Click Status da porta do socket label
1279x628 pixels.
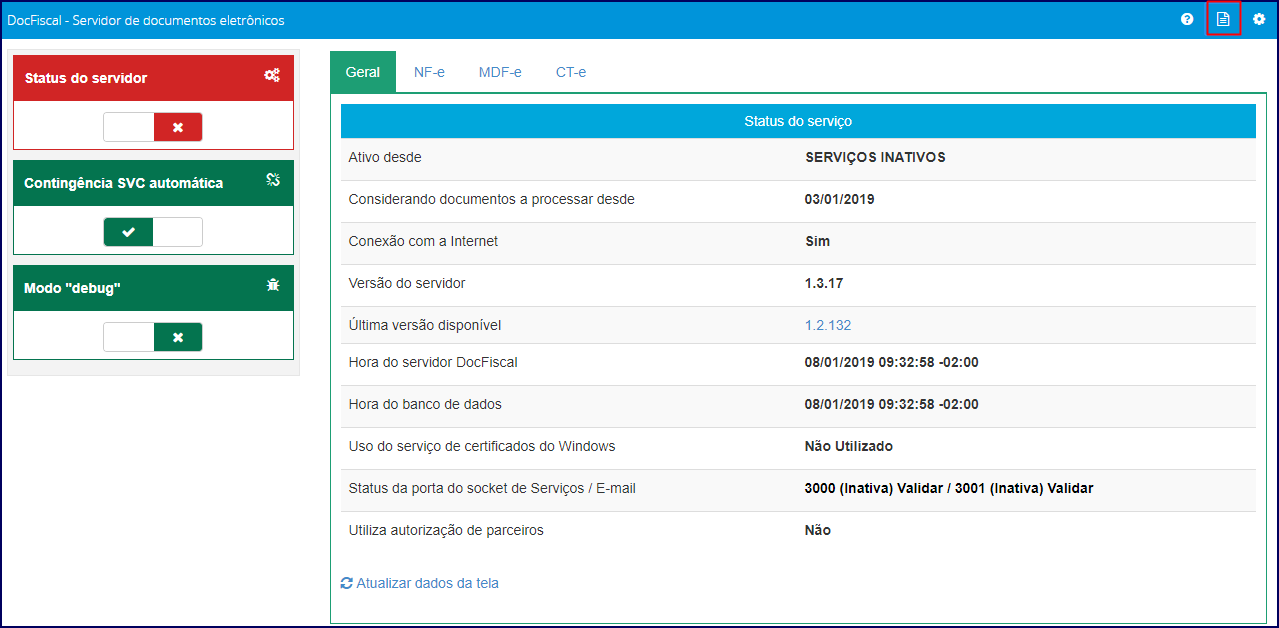pos(492,488)
